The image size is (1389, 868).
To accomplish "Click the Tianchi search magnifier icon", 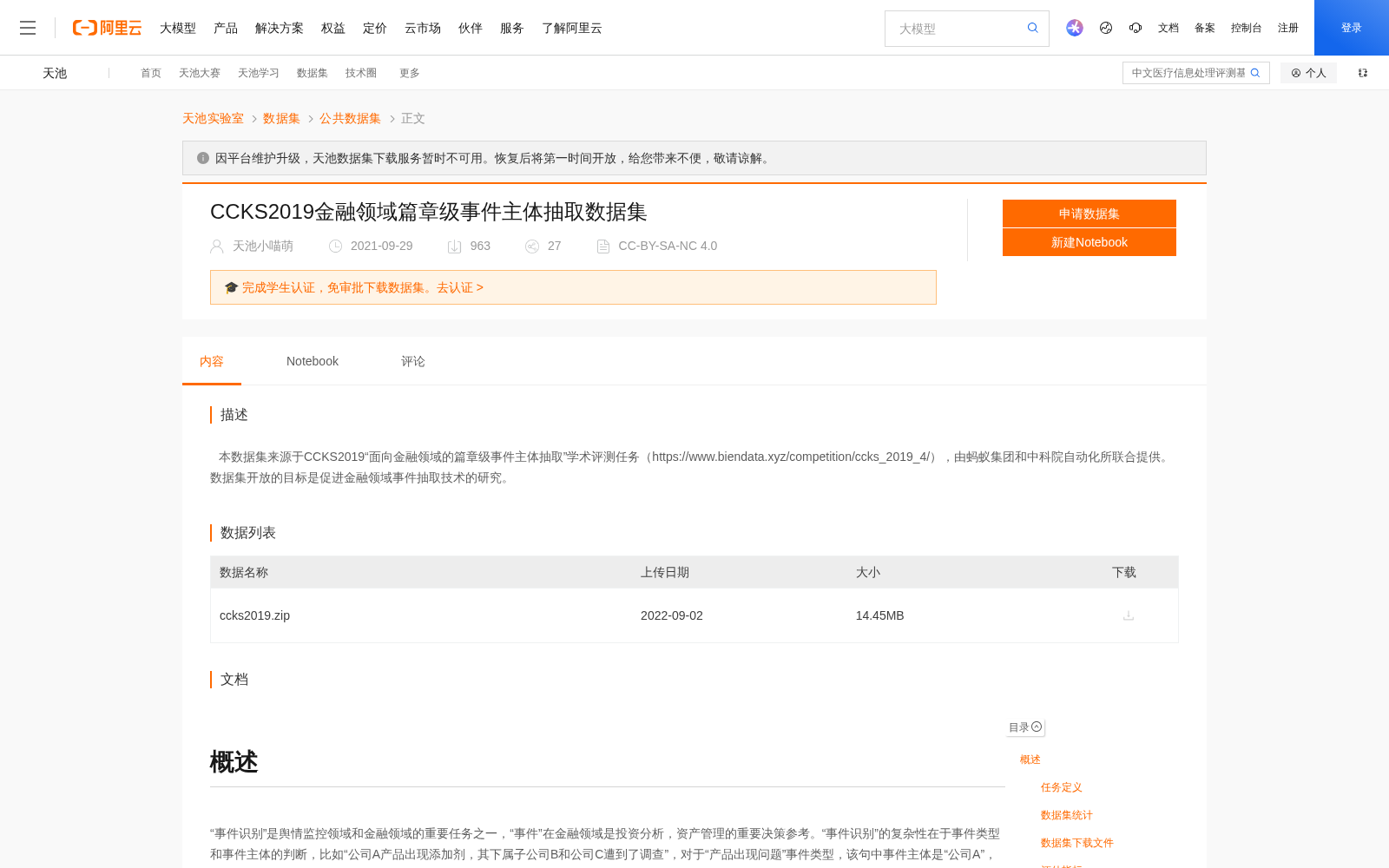I will click(x=1255, y=73).
